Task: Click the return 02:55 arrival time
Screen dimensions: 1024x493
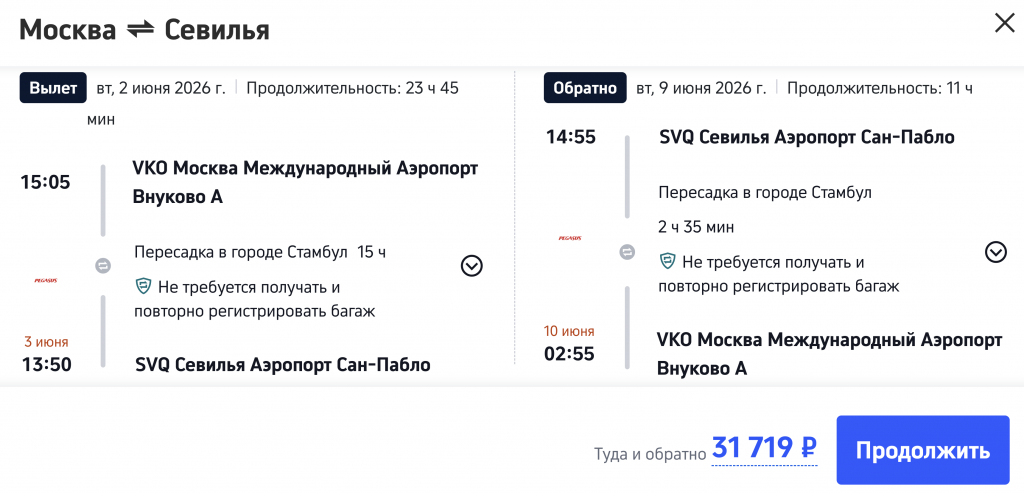Action: [x=570, y=353]
